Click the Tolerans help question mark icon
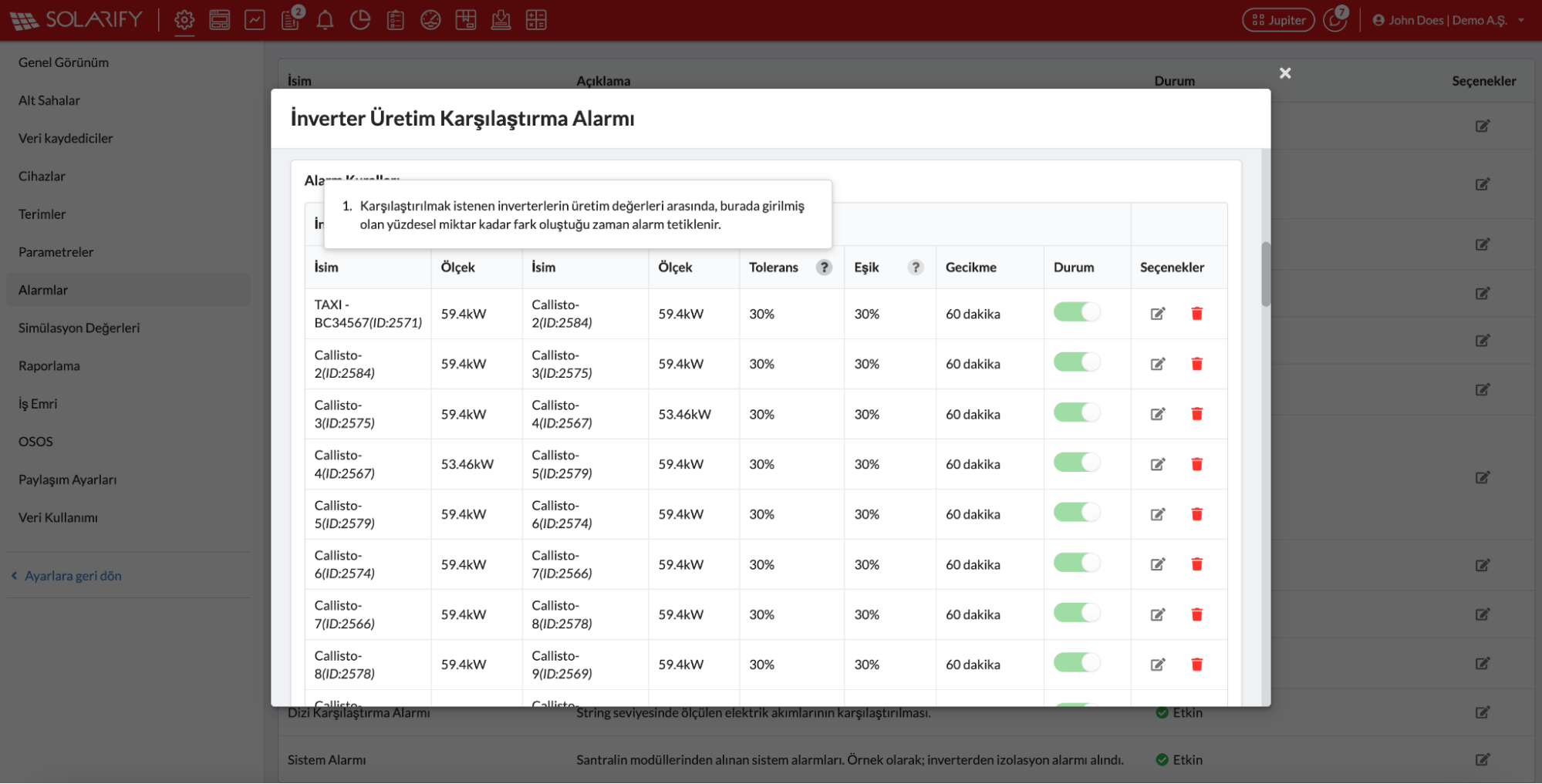 tap(824, 268)
